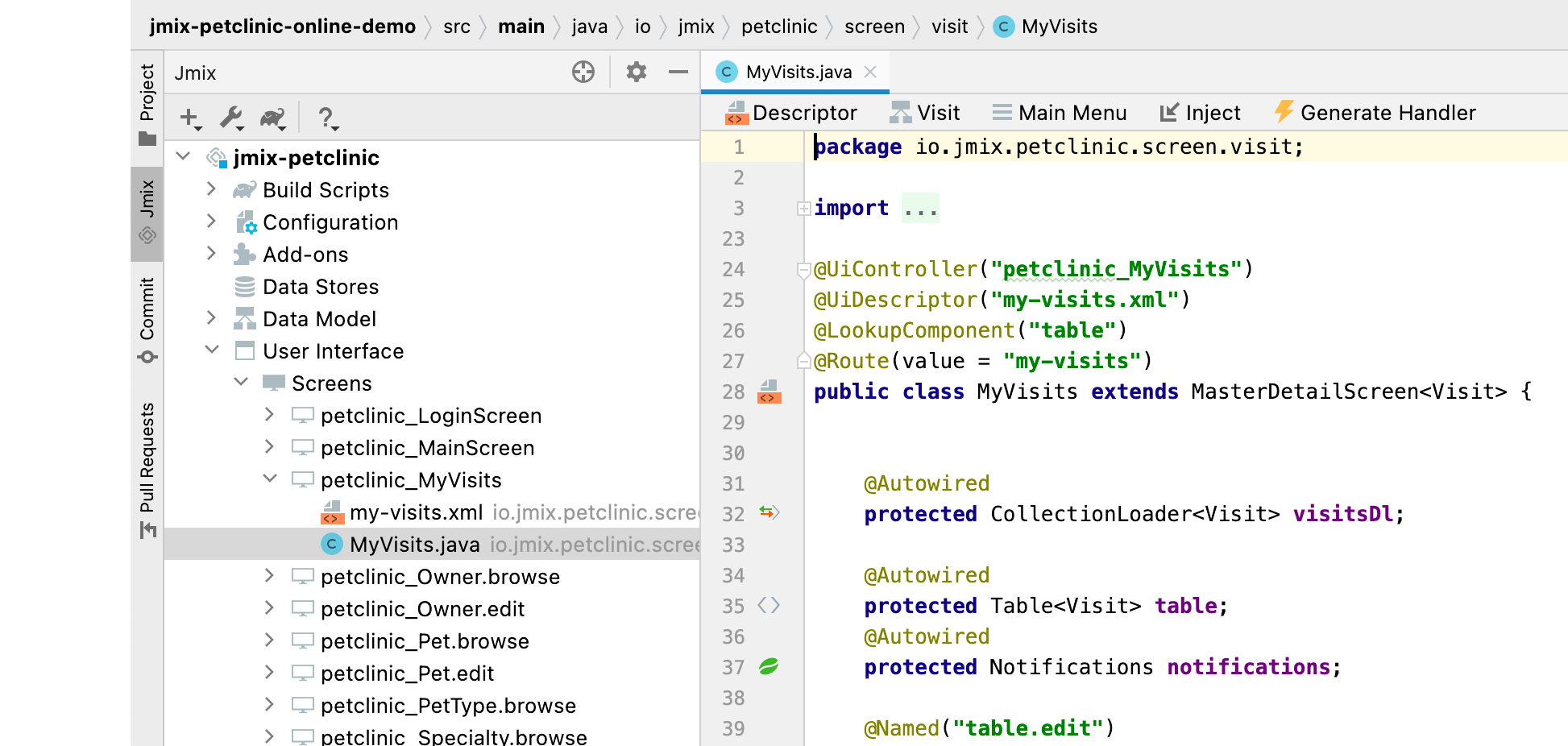
Task: Expand the Build Scripts node
Action: click(211, 189)
